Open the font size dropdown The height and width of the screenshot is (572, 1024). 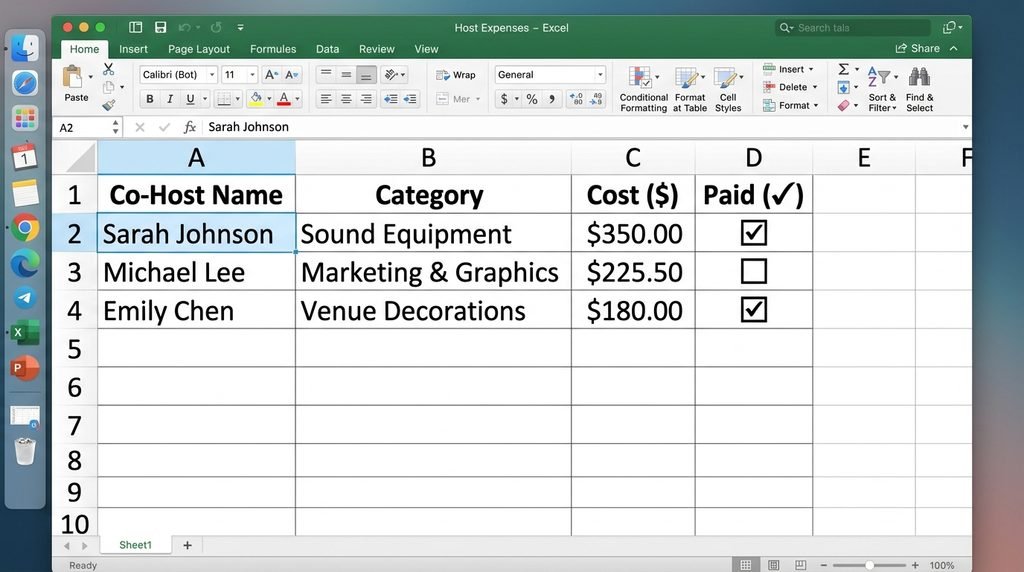(x=253, y=75)
